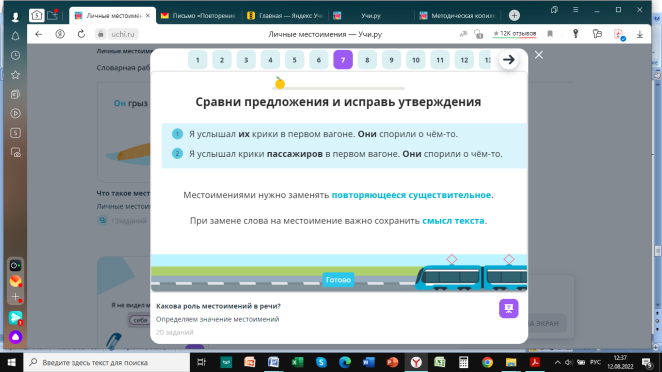Viewport: 662px width, 372px height.
Task: Bookmark this page
Action: (x=550, y=34)
